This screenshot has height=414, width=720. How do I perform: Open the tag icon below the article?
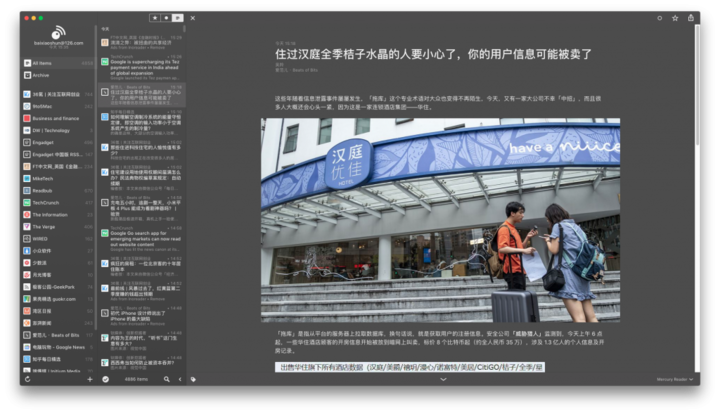[193, 379]
